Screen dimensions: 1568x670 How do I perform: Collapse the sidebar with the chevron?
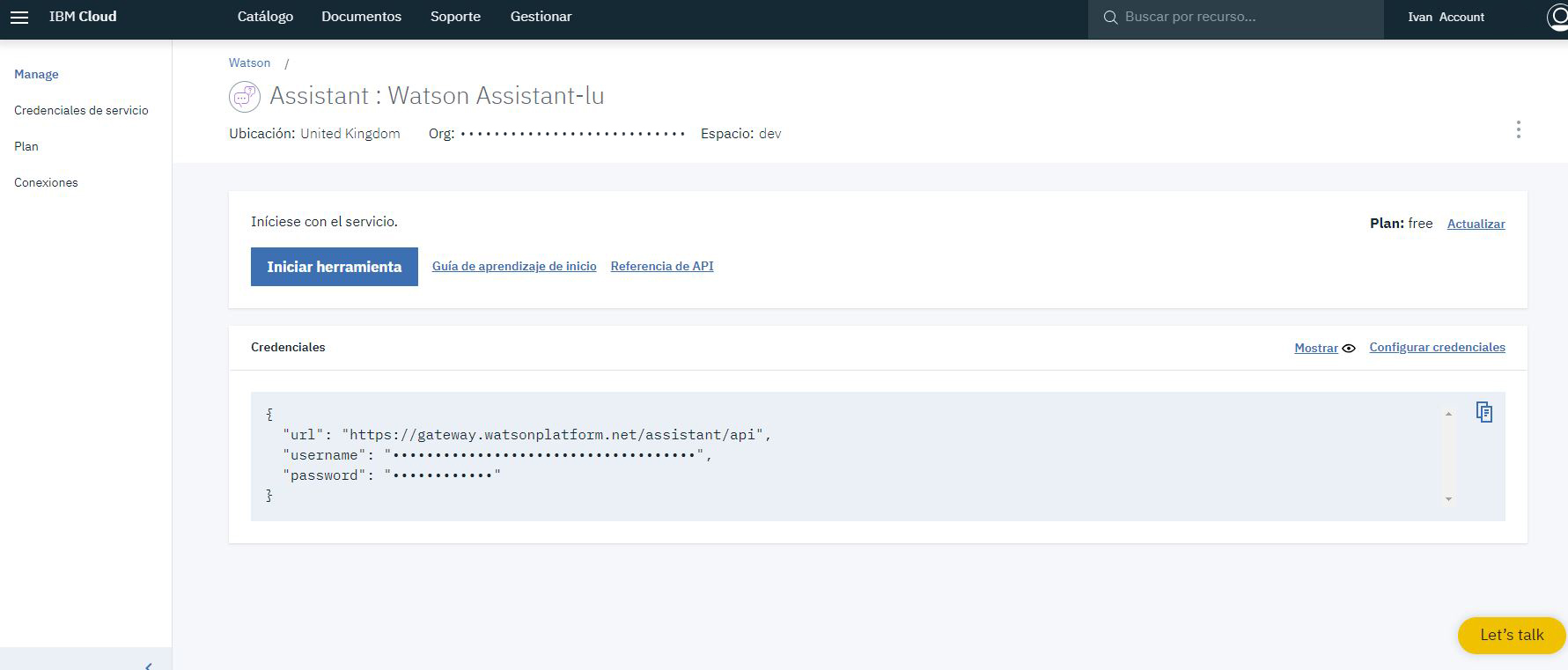[148, 666]
